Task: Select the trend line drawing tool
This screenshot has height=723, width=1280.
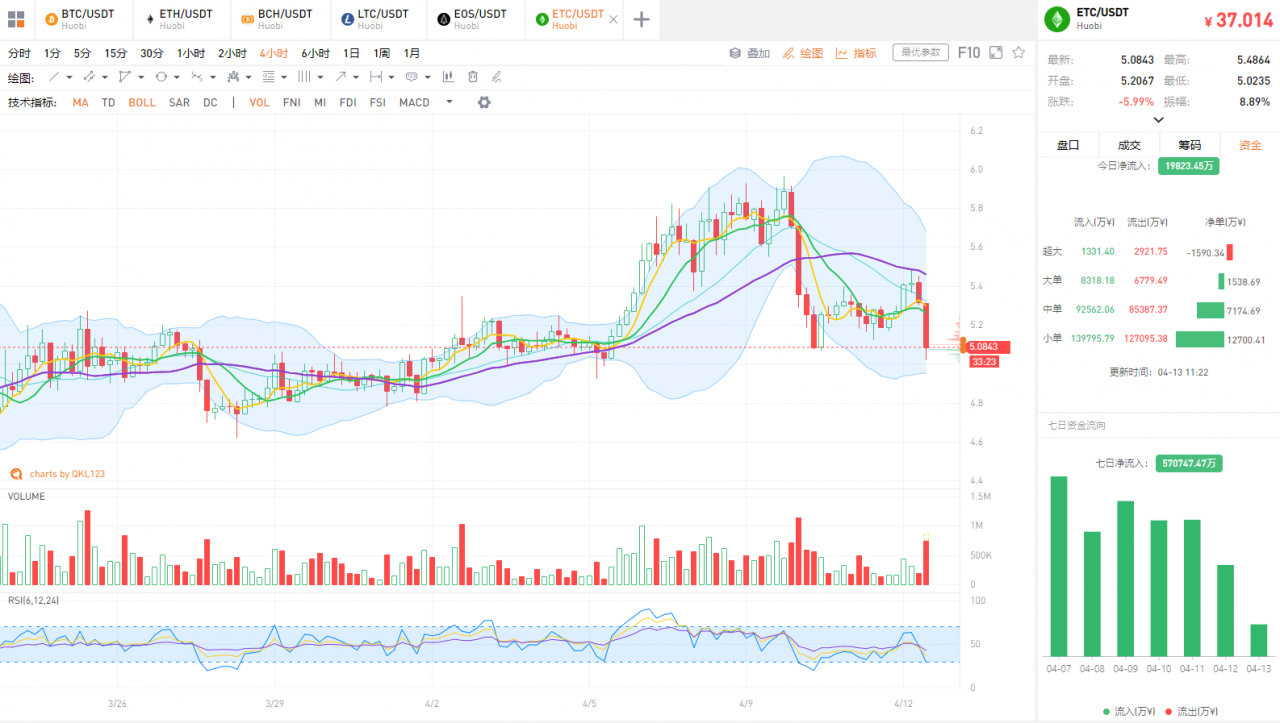Action: [54, 77]
